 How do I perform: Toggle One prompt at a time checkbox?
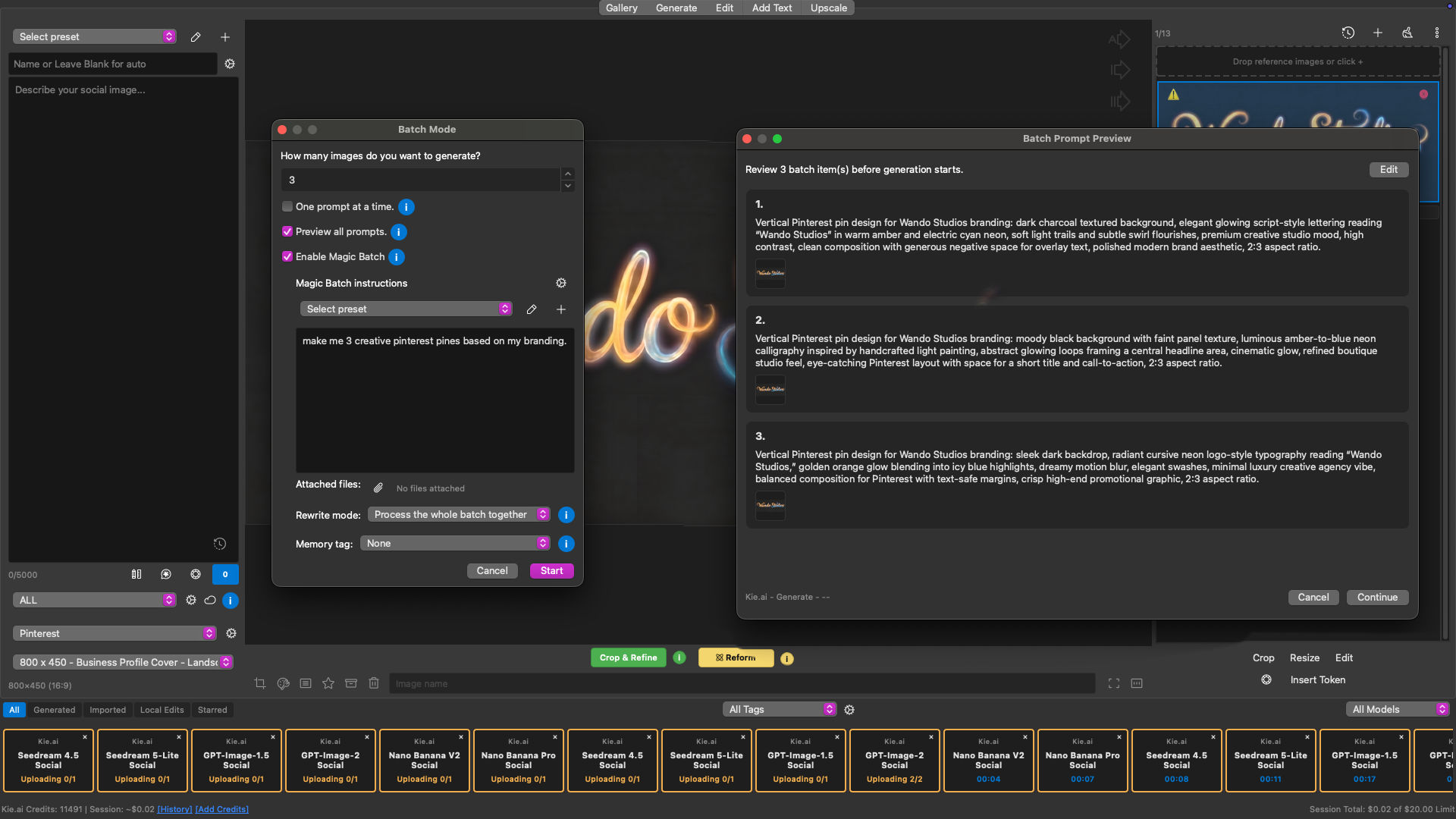click(x=287, y=206)
